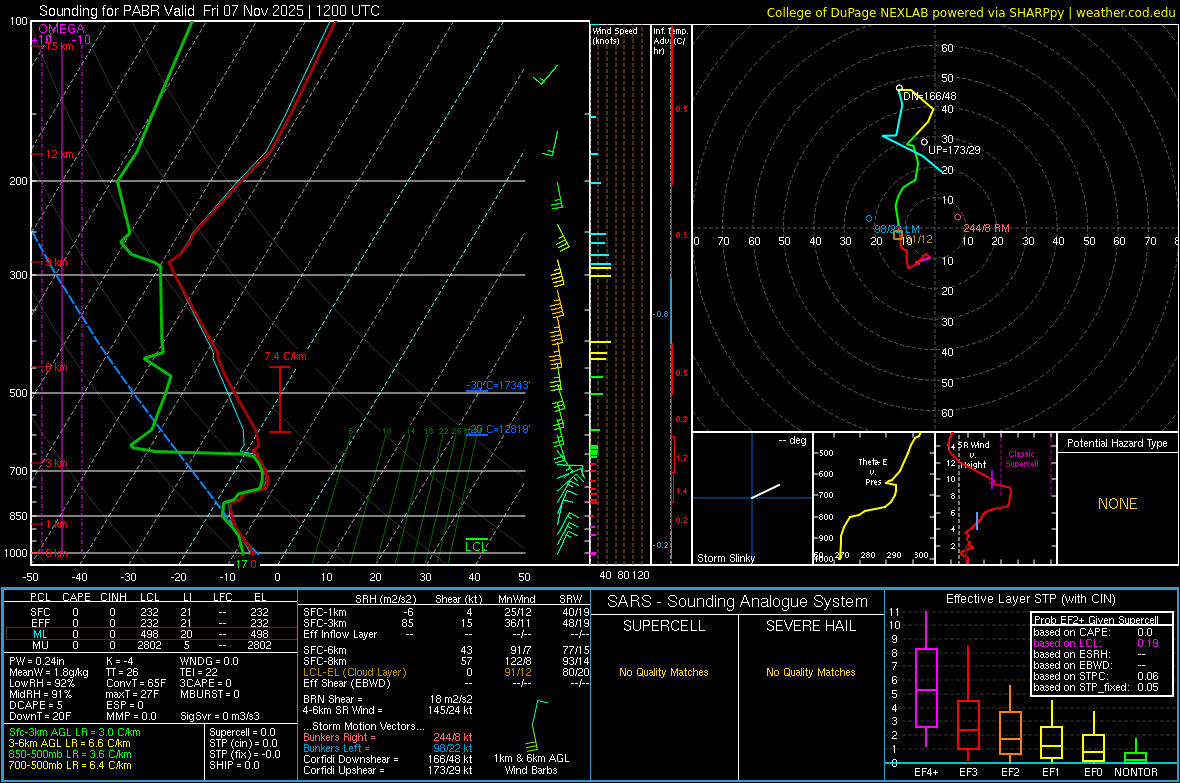Click the -30 C=17343' height label
This screenshot has width=1180, height=783.
[498, 385]
